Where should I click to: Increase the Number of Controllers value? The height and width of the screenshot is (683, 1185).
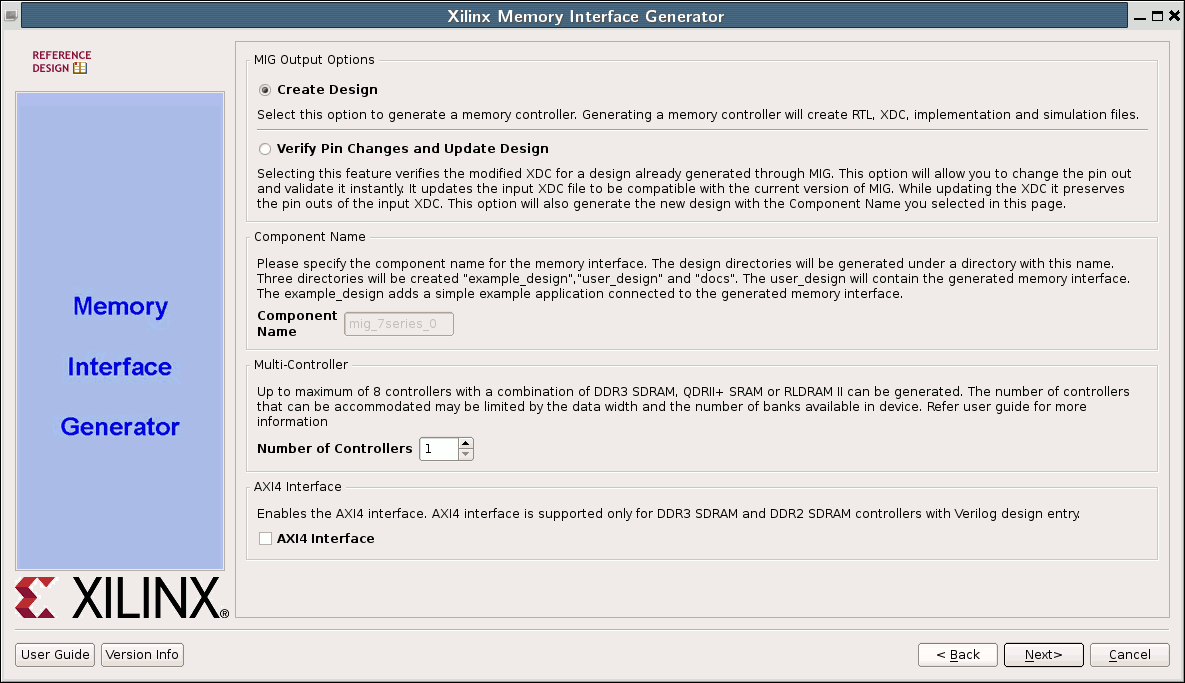(466, 443)
